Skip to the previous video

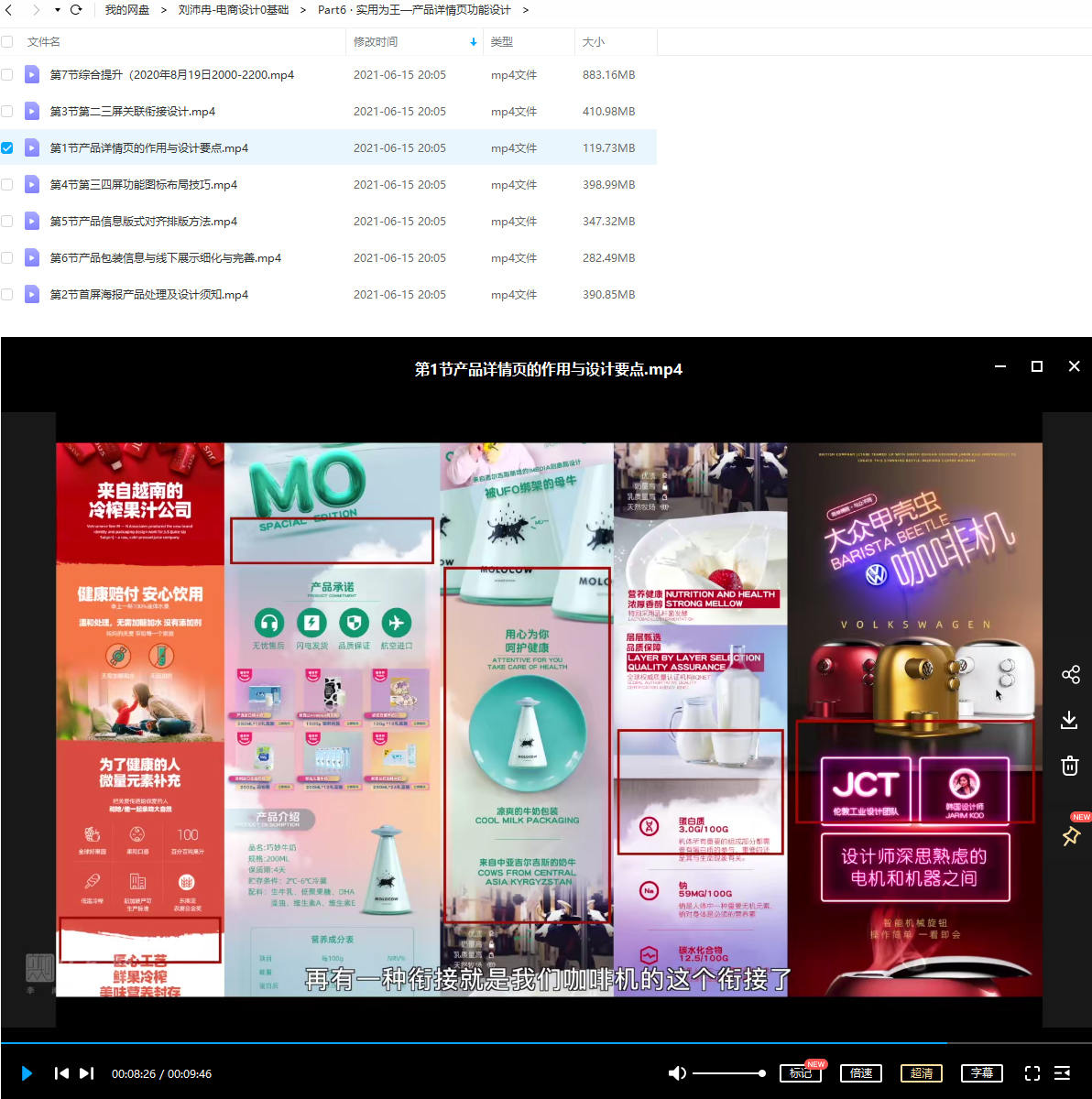tap(61, 1073)
